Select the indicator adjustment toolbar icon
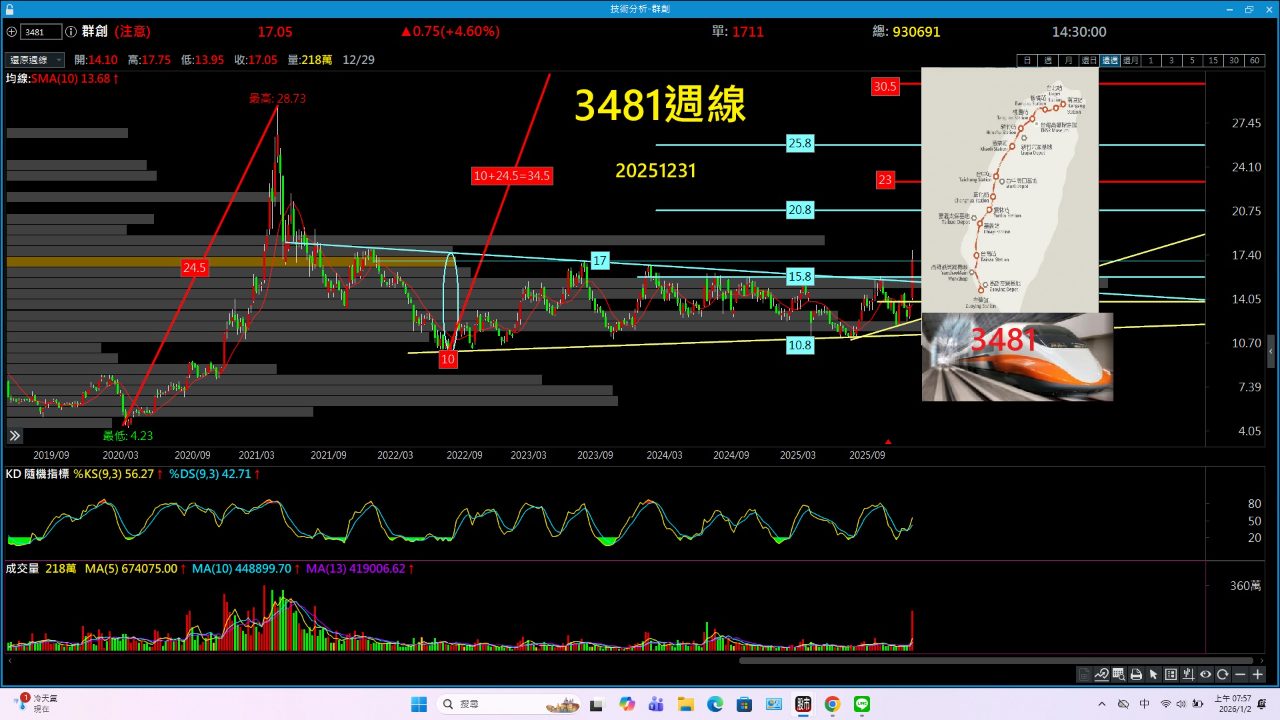1280x720 pixels. 1189,675
